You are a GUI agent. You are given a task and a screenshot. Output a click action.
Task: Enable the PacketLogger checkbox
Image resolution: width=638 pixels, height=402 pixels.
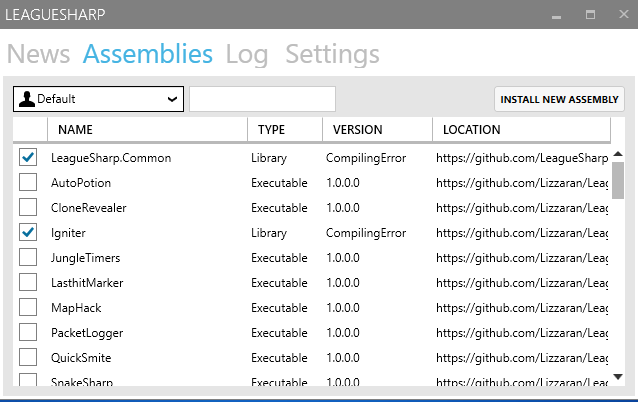pyautogui.click(x=28, y=333)
